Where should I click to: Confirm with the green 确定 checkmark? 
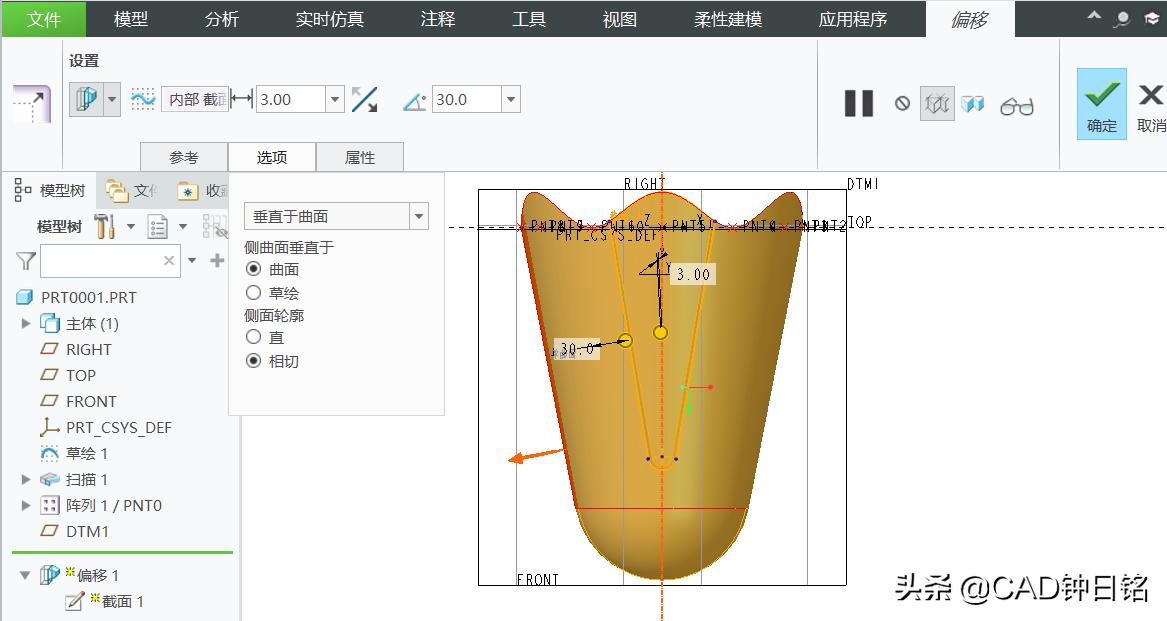pyautogui.click(x=1102, y=104)
